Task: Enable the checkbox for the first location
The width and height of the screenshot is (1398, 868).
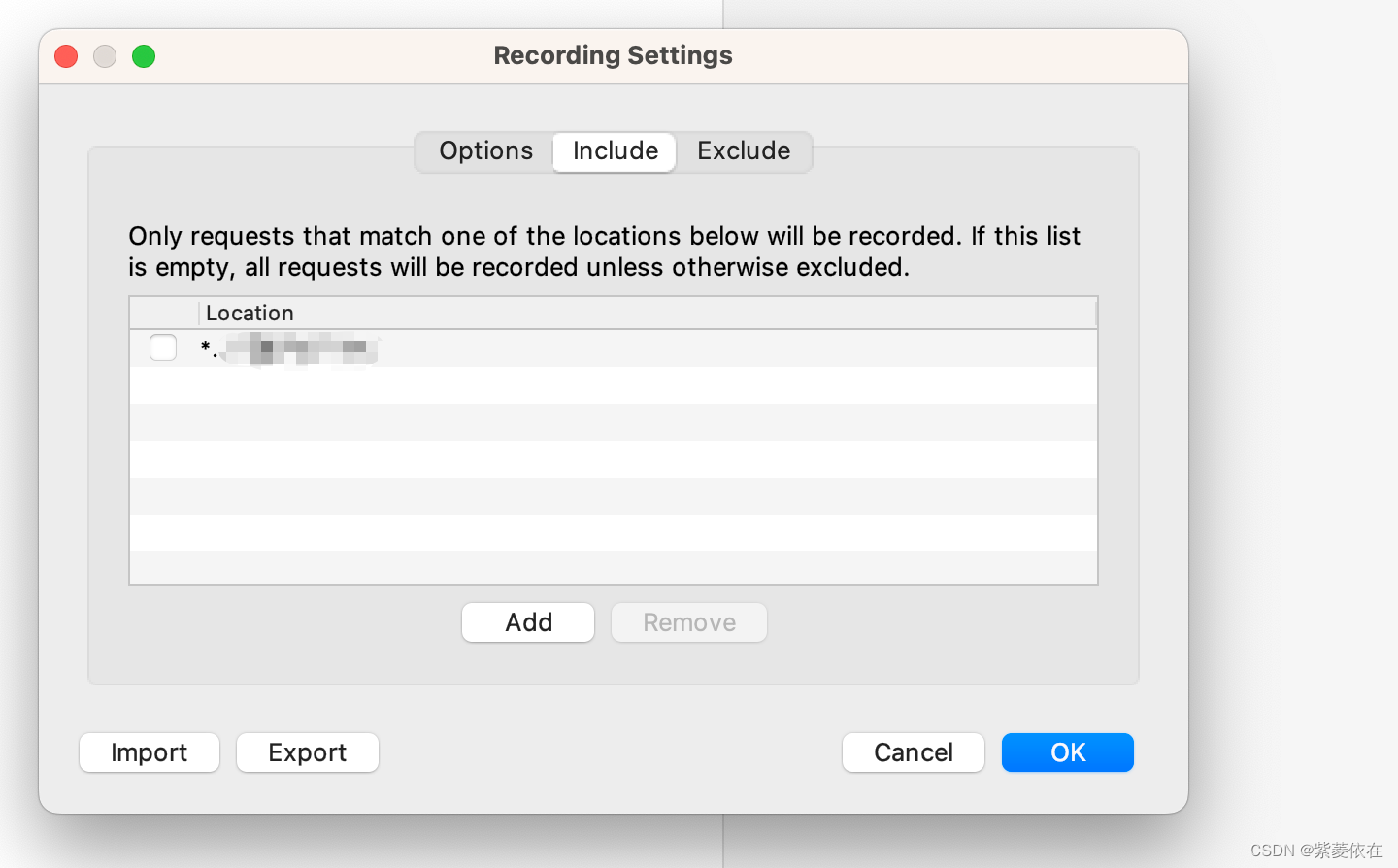Action: (x=163, y=348)
